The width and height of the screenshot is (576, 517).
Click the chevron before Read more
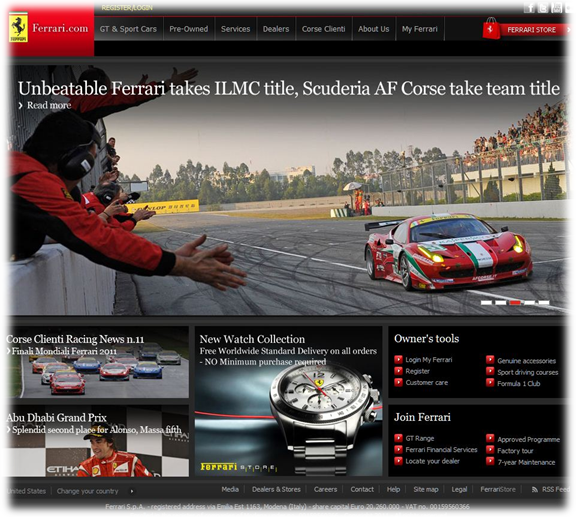(21, 106)
